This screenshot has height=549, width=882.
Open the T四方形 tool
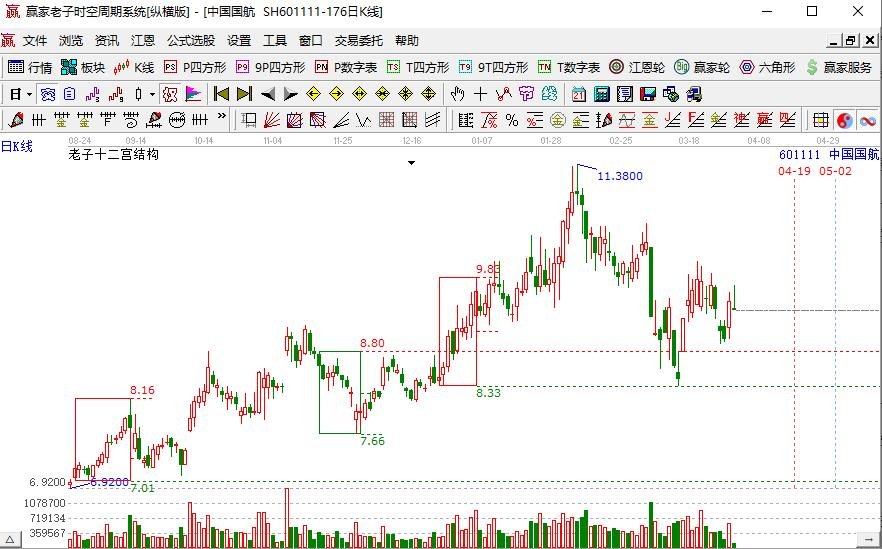[418, 68]
